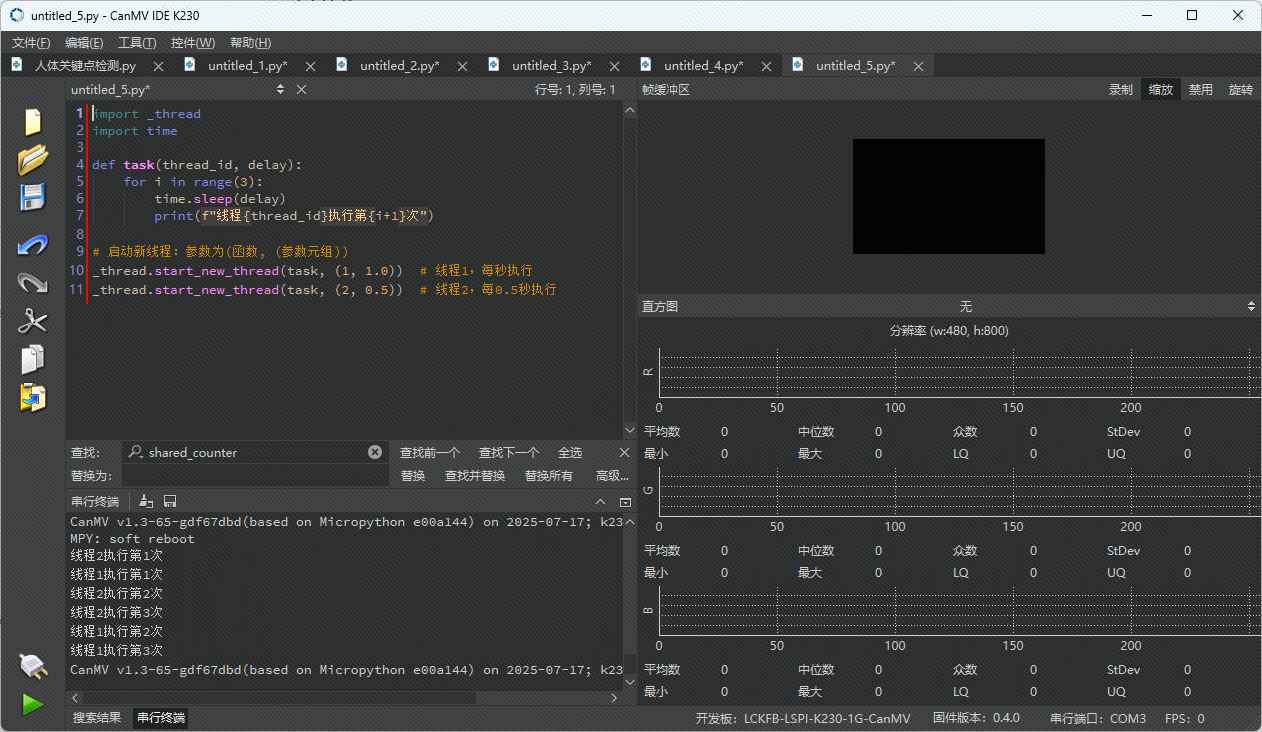
Task: Click the Connect plug icon
Action: point(33,666)
